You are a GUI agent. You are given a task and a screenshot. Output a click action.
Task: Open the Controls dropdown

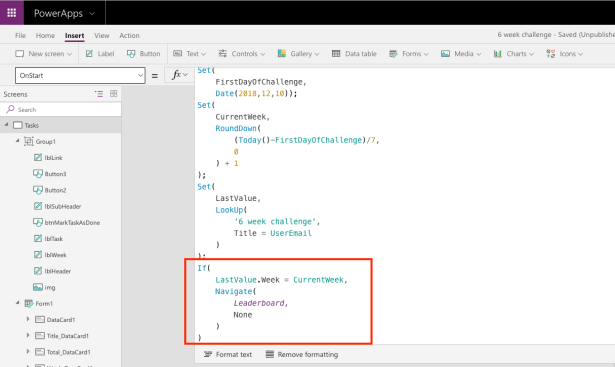tap(242, 54)
